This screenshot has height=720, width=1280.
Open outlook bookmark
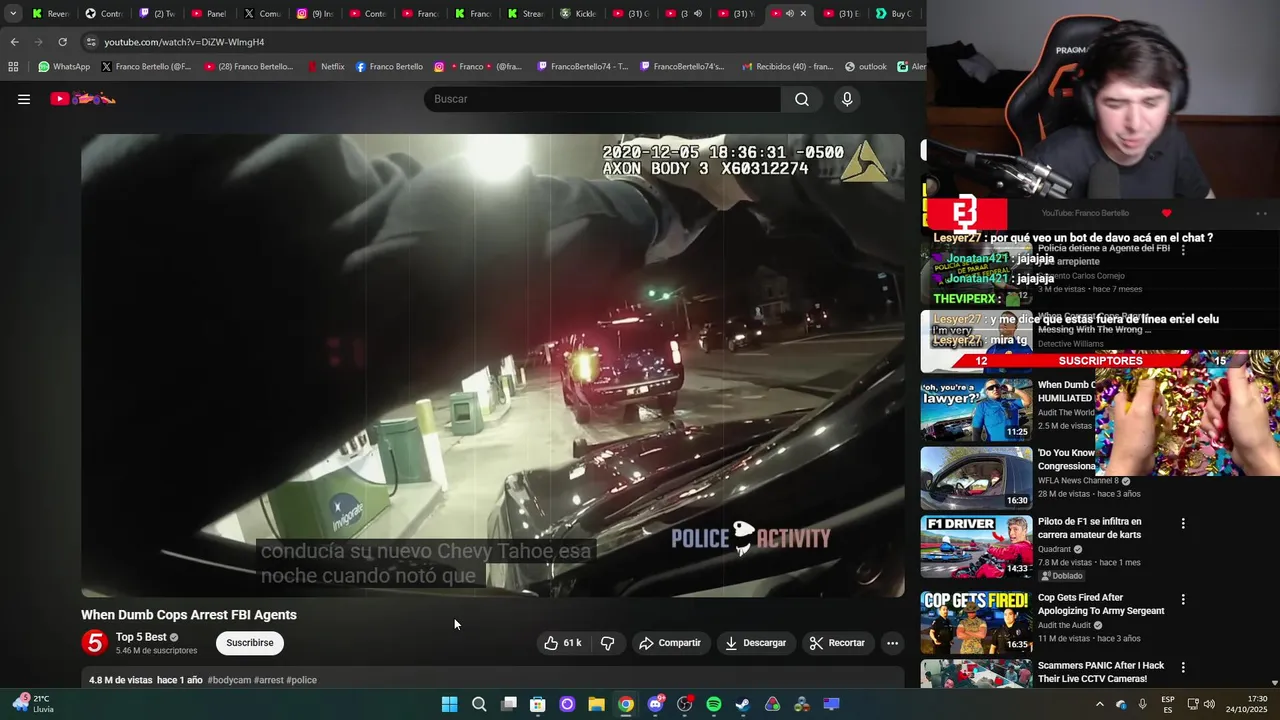point(866,67)
